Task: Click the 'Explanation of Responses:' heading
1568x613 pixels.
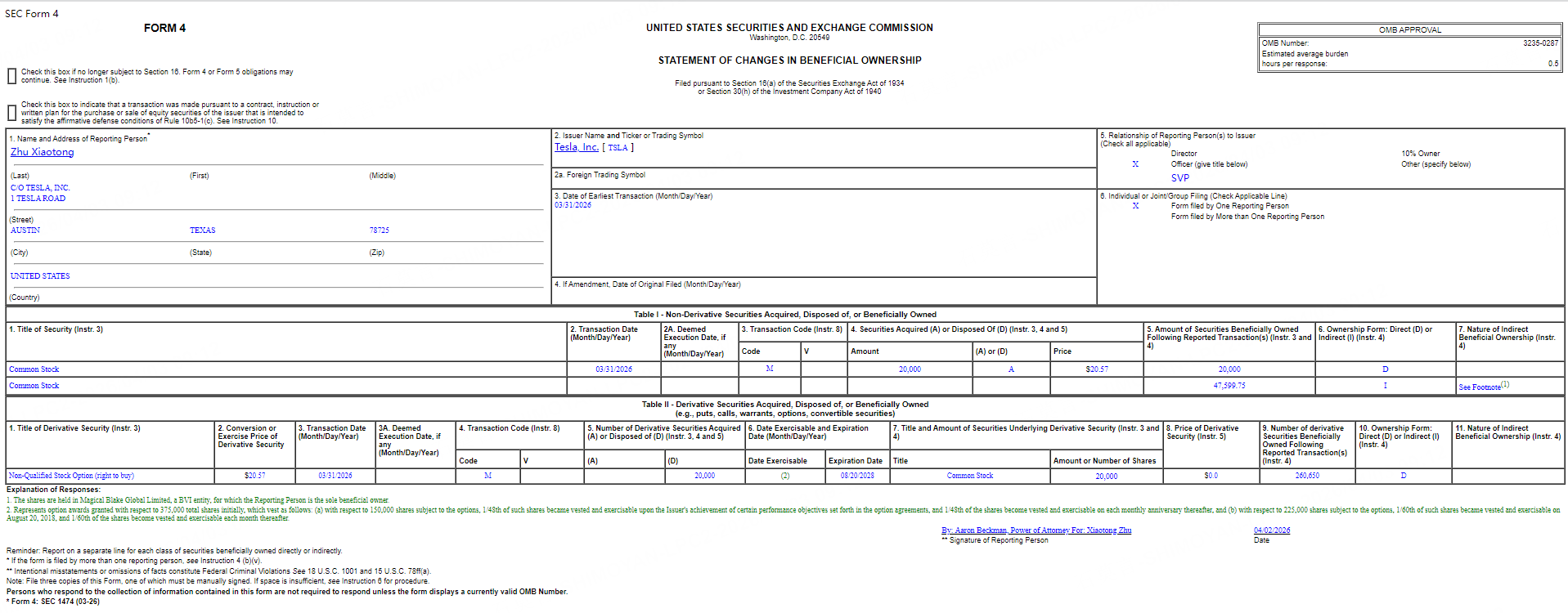Action: click(53, 490)
